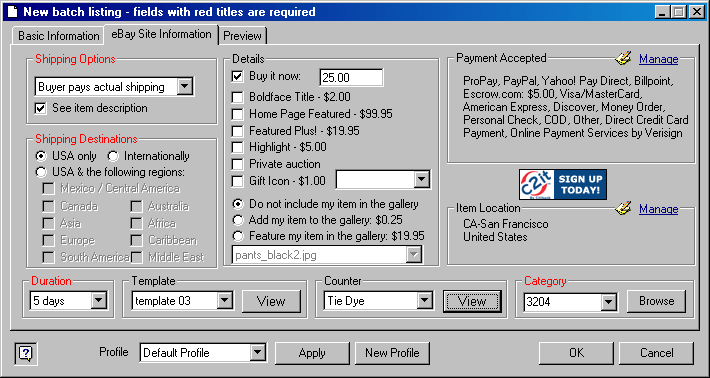Click the Payment Accepted manage icon

click(623, 59)
